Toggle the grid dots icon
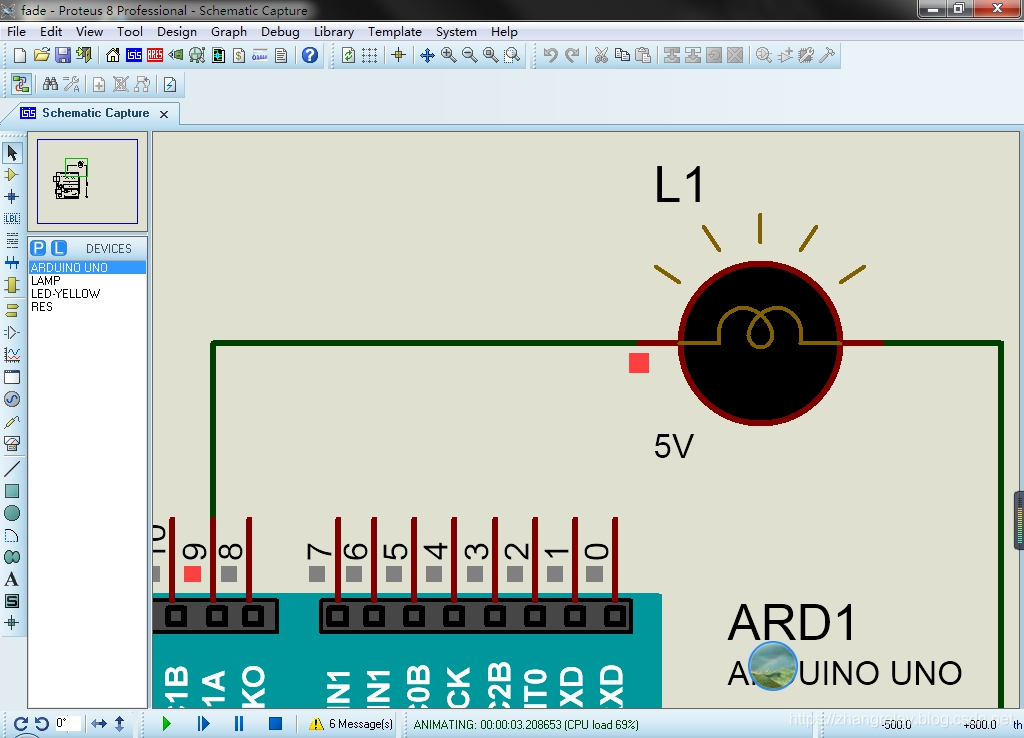 370,56
